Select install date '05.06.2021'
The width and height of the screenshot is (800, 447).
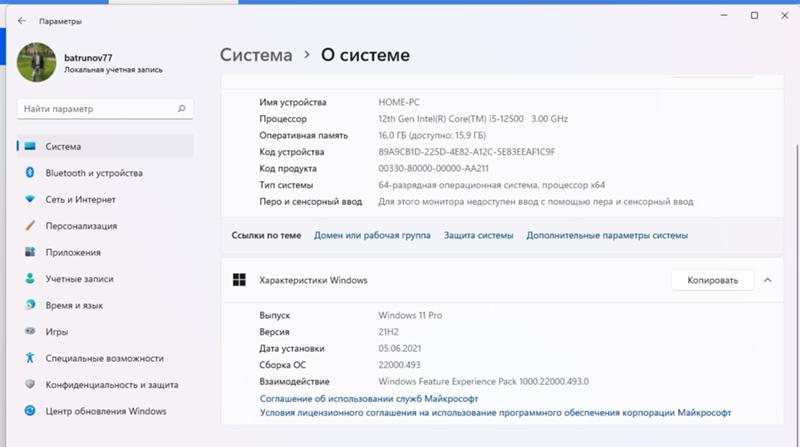tap(399, 349)
